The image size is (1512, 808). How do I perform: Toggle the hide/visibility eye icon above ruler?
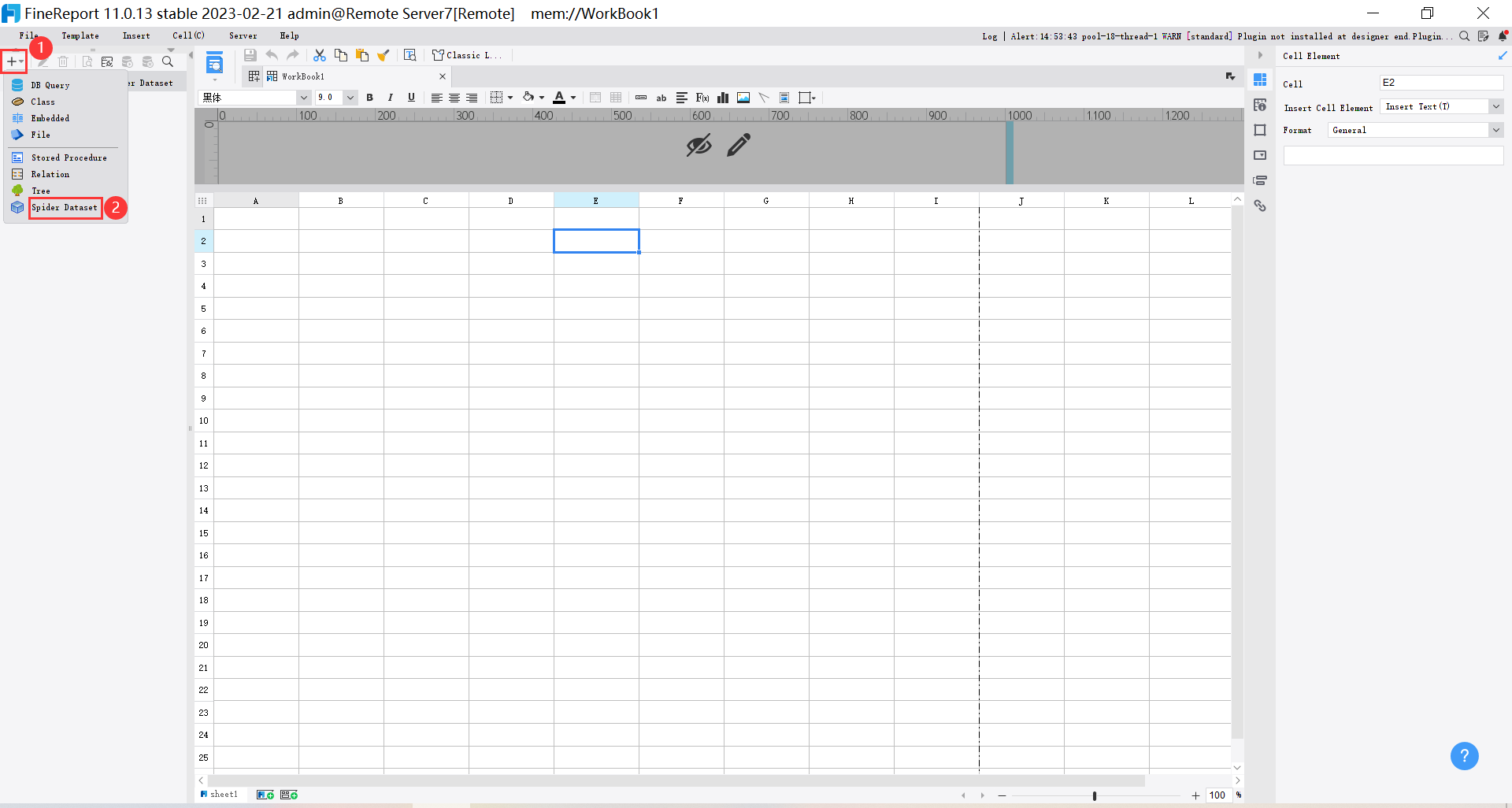pyautogui.click(x=698, y=145)
